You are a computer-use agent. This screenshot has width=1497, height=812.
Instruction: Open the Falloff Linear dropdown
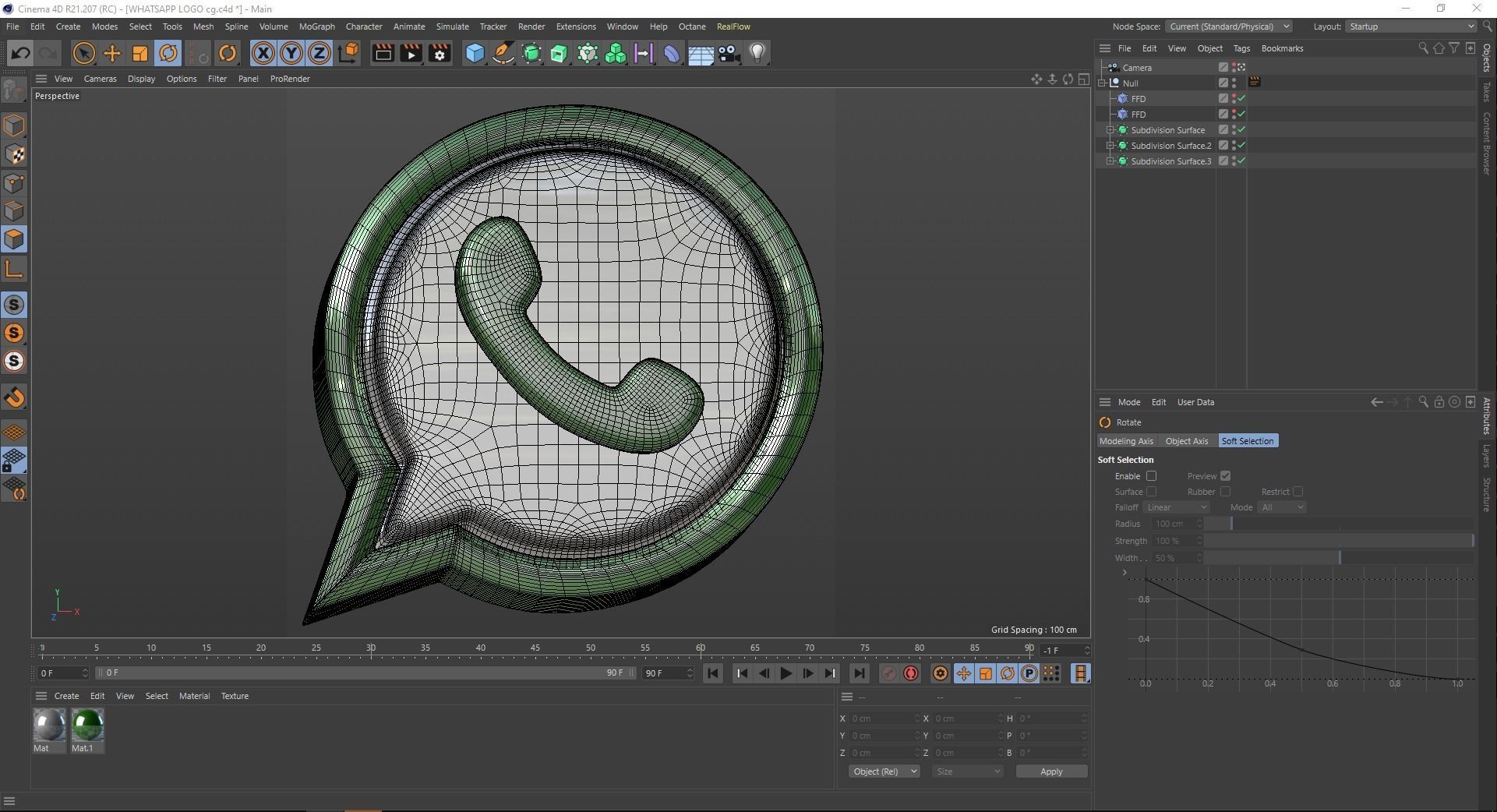click(1177, 507)
